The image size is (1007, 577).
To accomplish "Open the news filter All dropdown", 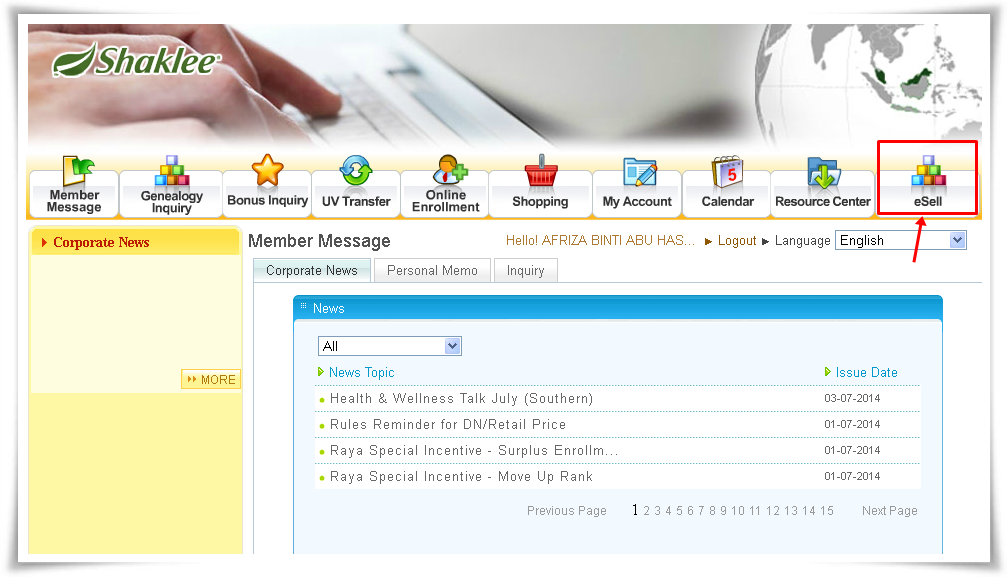I will click(x=390, y=346).
